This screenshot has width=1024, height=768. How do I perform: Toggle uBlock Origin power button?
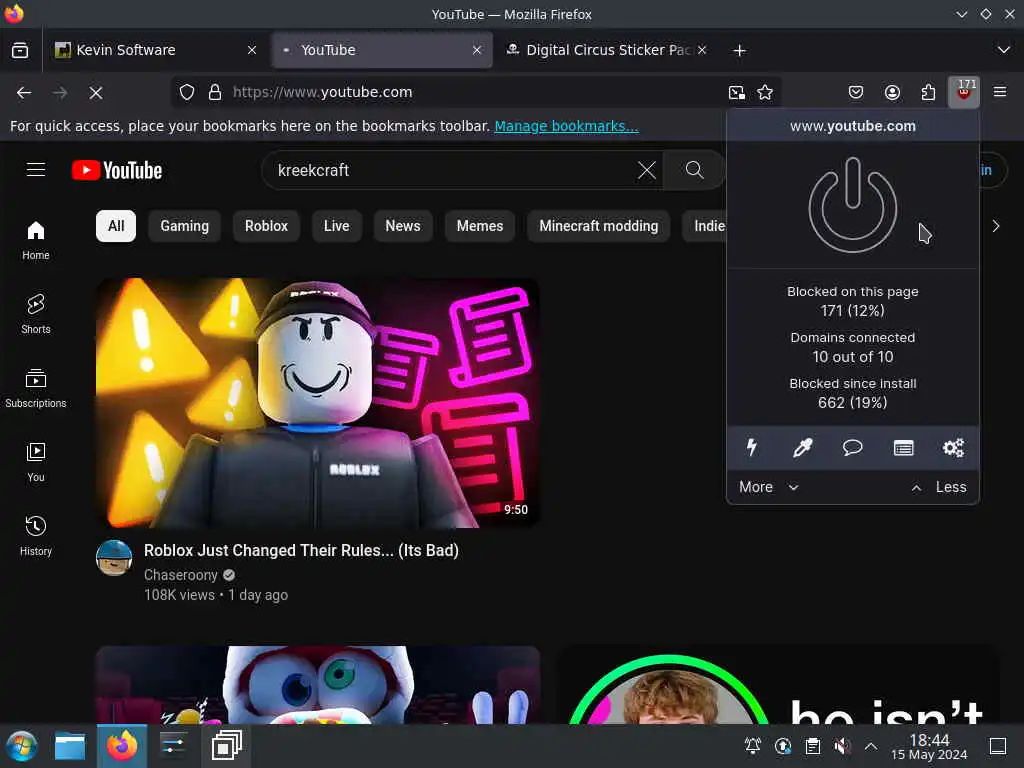[852, 204]
